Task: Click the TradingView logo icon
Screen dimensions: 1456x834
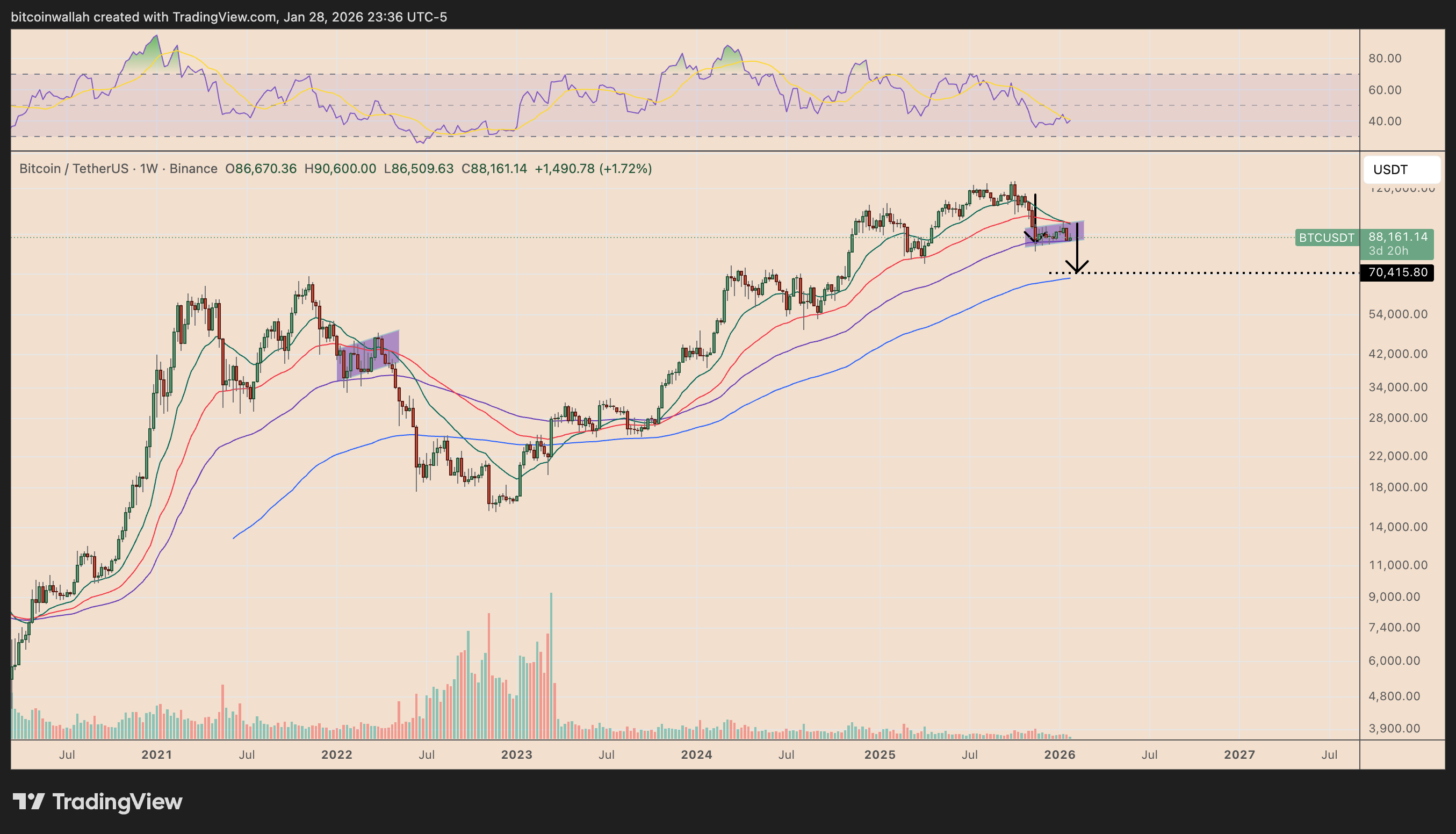Action: click(x=28, y=801)
